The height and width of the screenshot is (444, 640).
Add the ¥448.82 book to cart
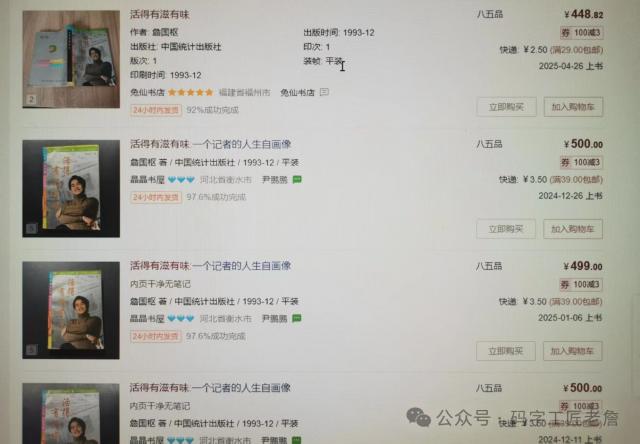(573, 107)
